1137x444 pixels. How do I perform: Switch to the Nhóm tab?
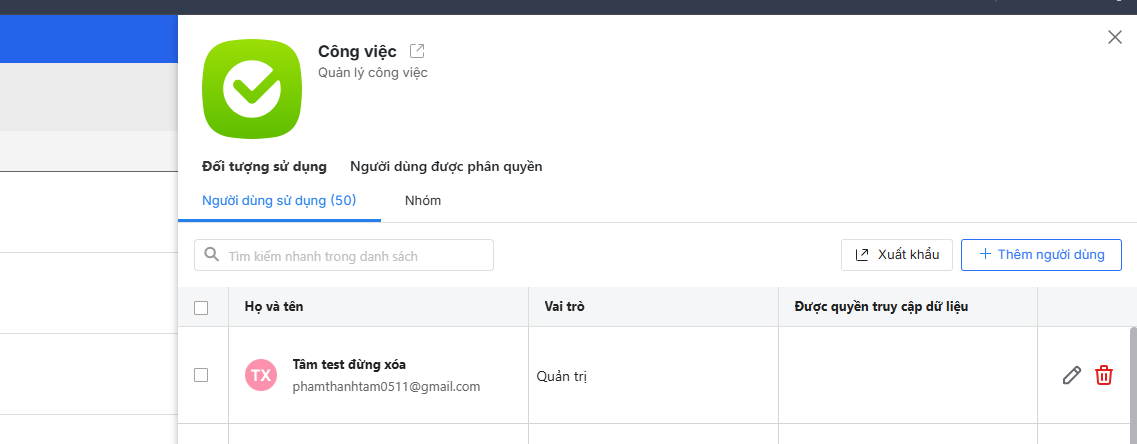423,200
